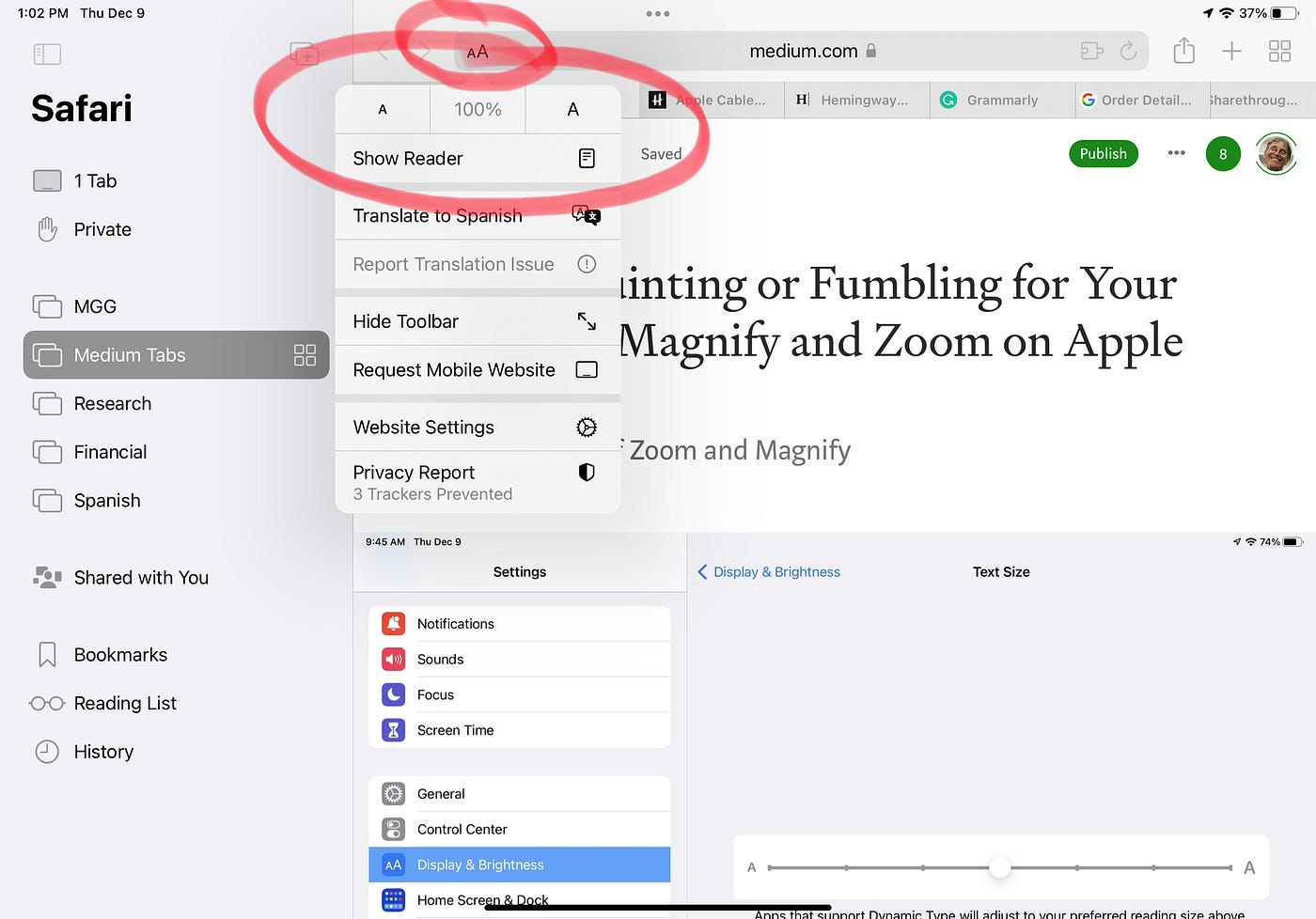The image size is (1316, 919).
Task: Open the Spanish tab group
Action: tap(177, 500)
